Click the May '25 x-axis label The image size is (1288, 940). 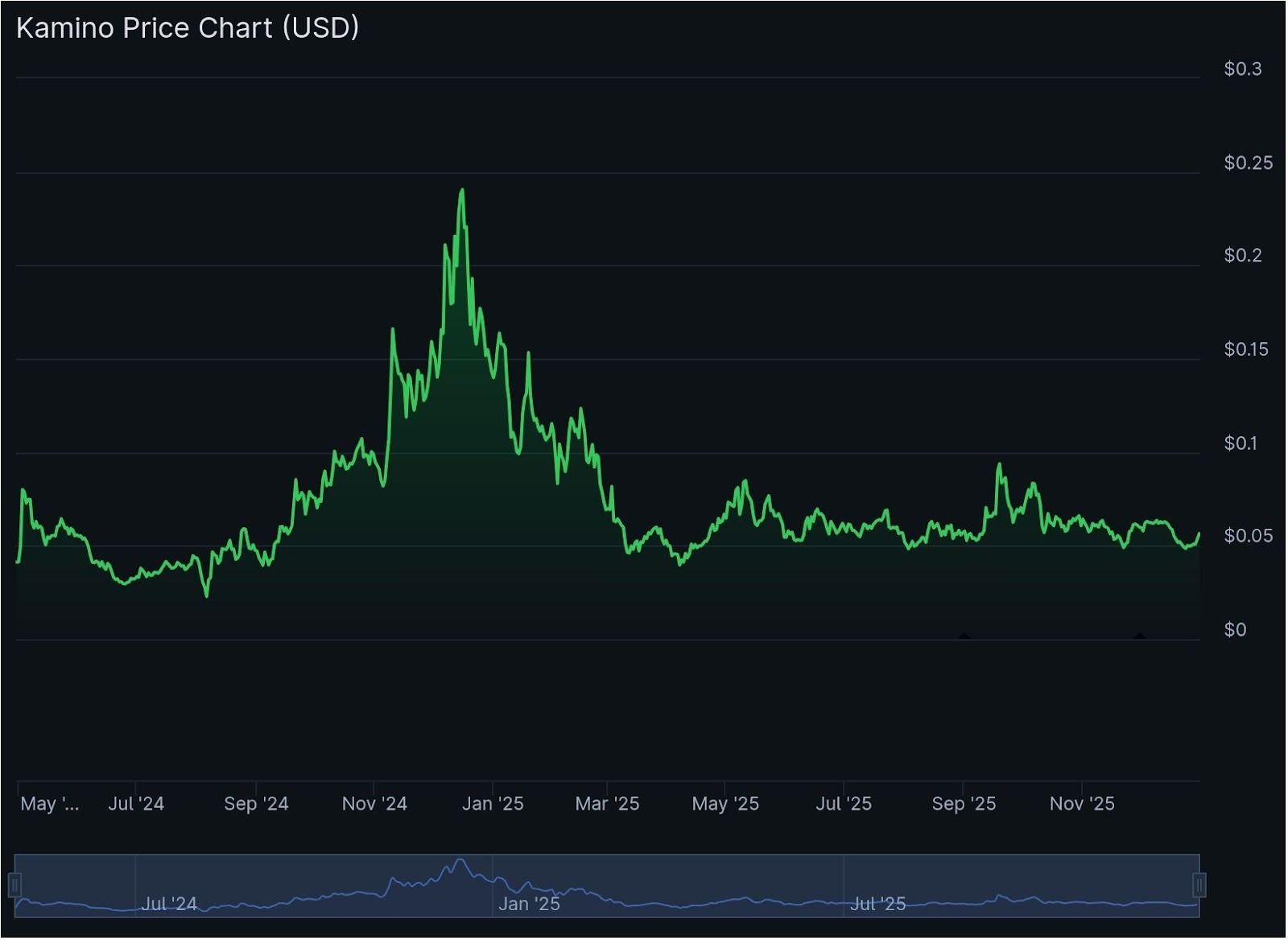pos(725,804)
